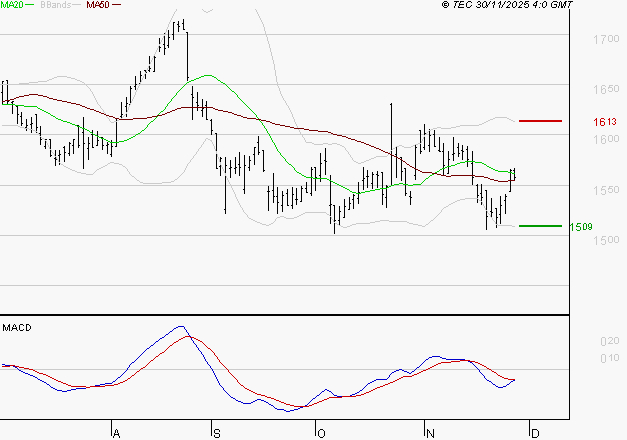
Task: Click the TEC copyright date stamp
Action: 507,5
